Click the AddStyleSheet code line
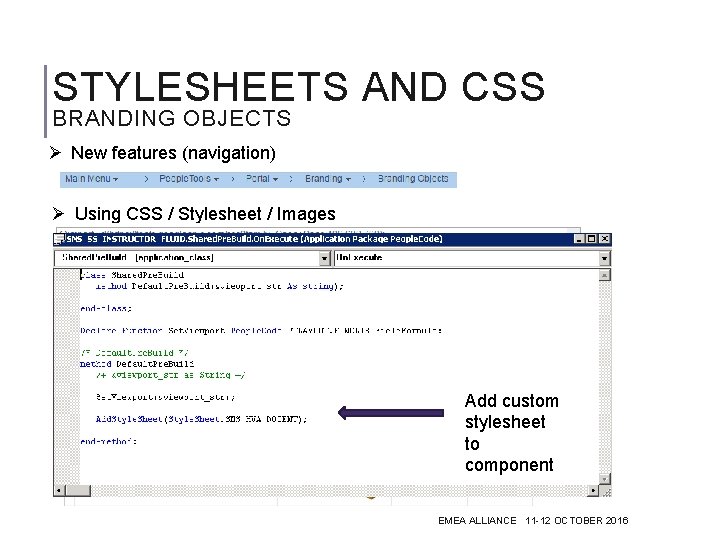The height and width of the screenshot is (540, 720). 201,419
